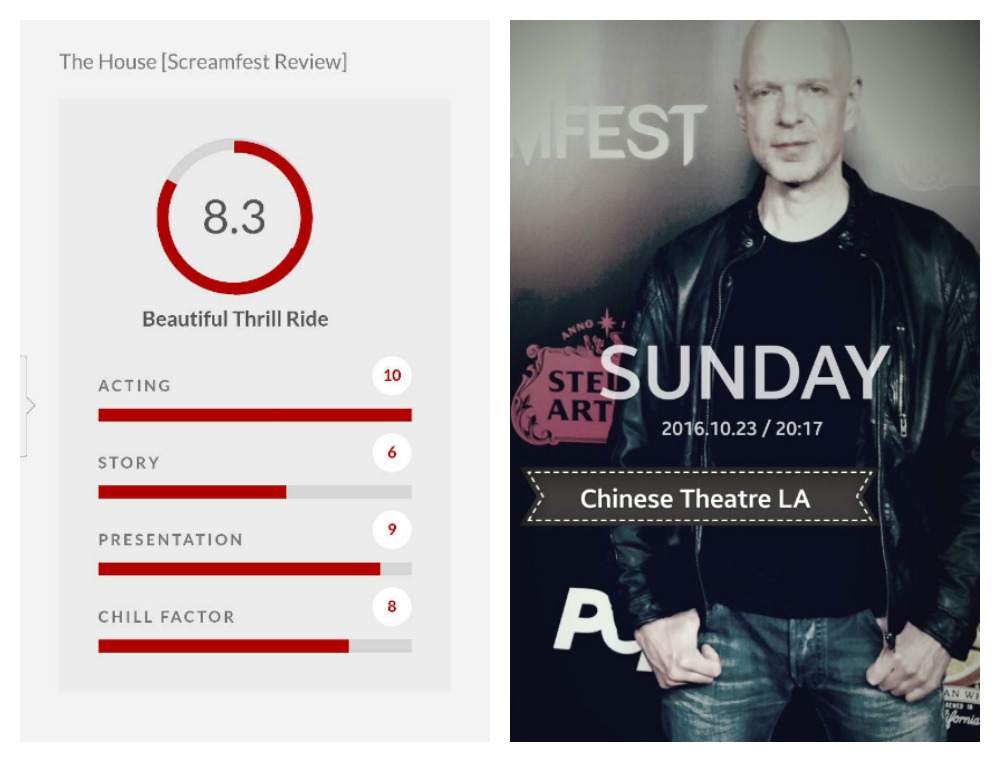Click the Beautiful Thrill Ride verdict text
The height and width of the screenshot is (762, 1000).
[x=235, y=319]
